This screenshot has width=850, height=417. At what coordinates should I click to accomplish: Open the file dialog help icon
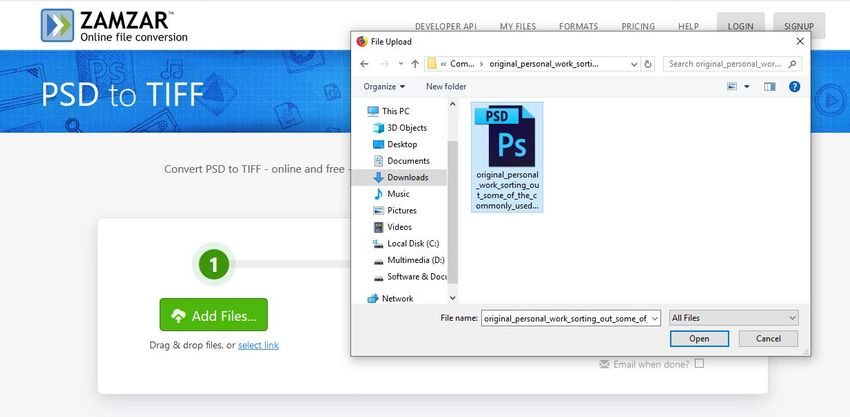pos(794,87)
